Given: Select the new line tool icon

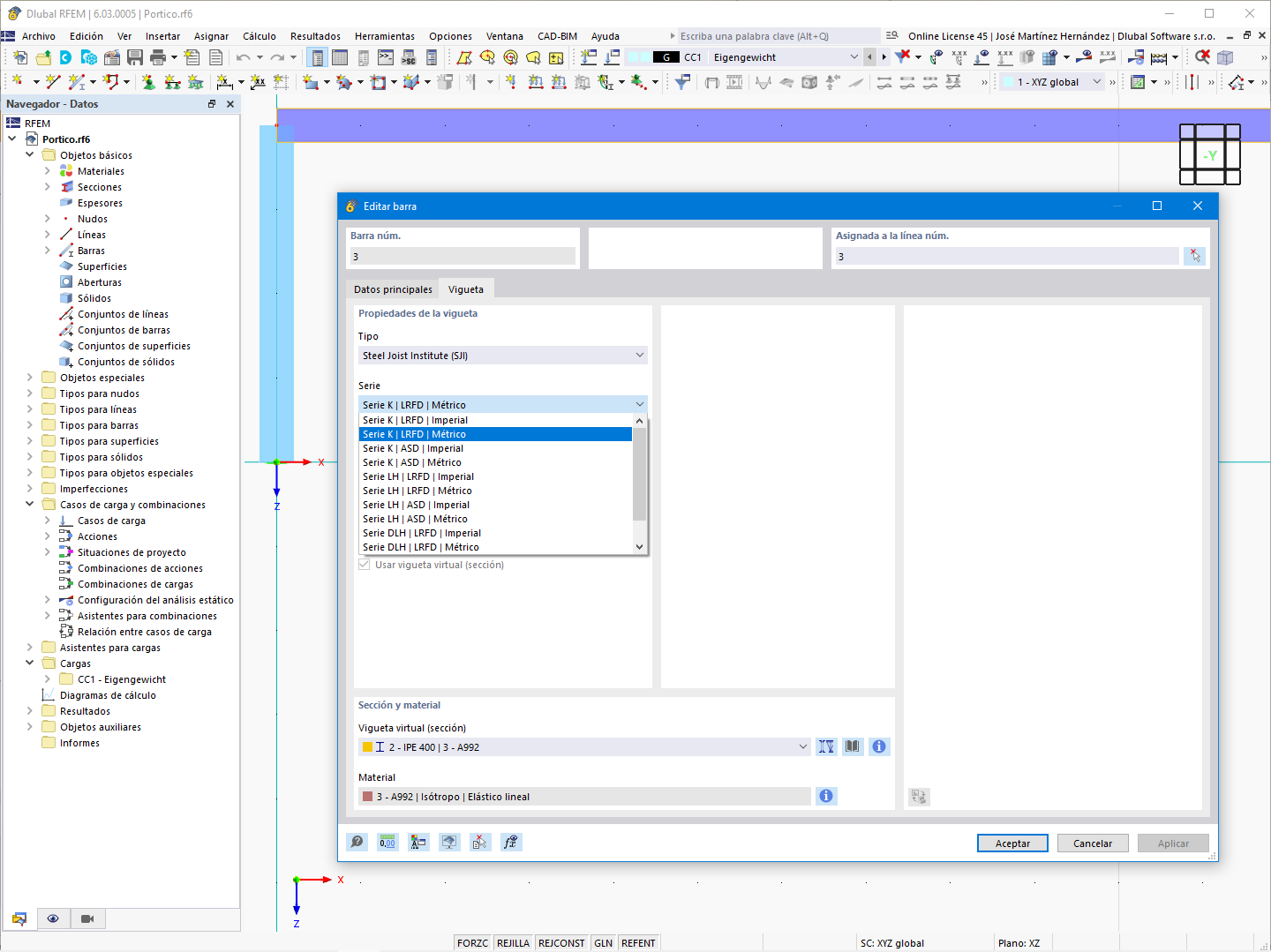Looking at the screenshot, I should tap(53, 82).
